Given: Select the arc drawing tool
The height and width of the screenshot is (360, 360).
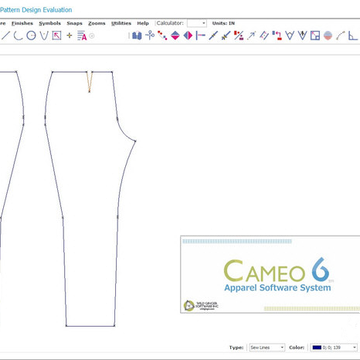Looking at the screenshot, I should [x=18, y=36].
